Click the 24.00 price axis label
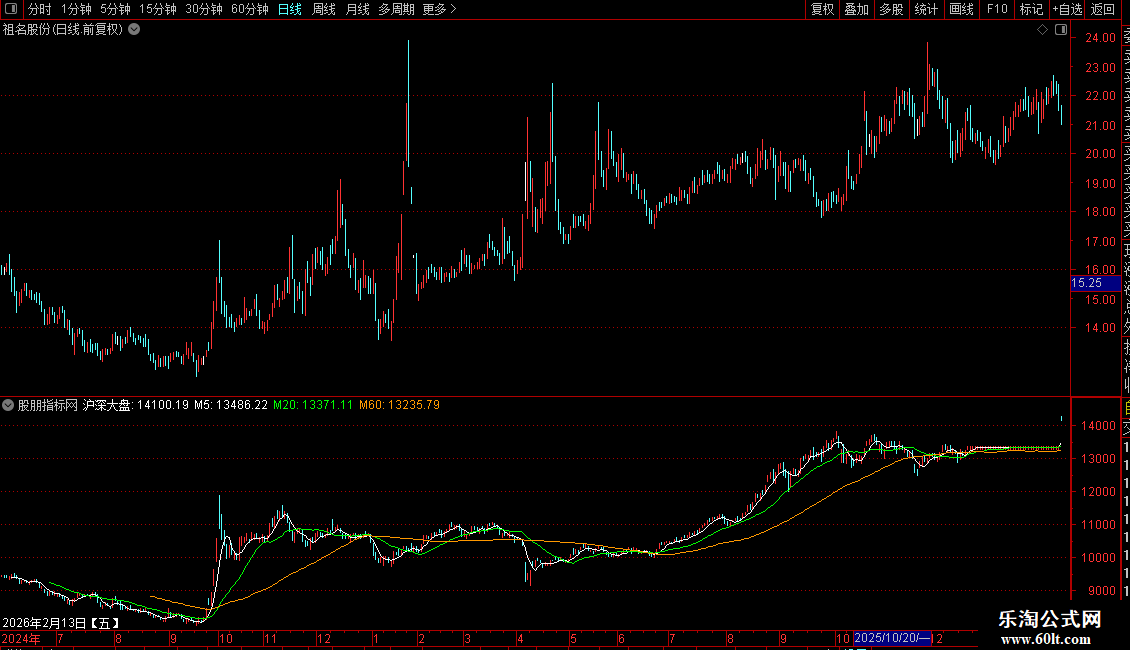The image size is (1130, 650). pos(1100,38)
